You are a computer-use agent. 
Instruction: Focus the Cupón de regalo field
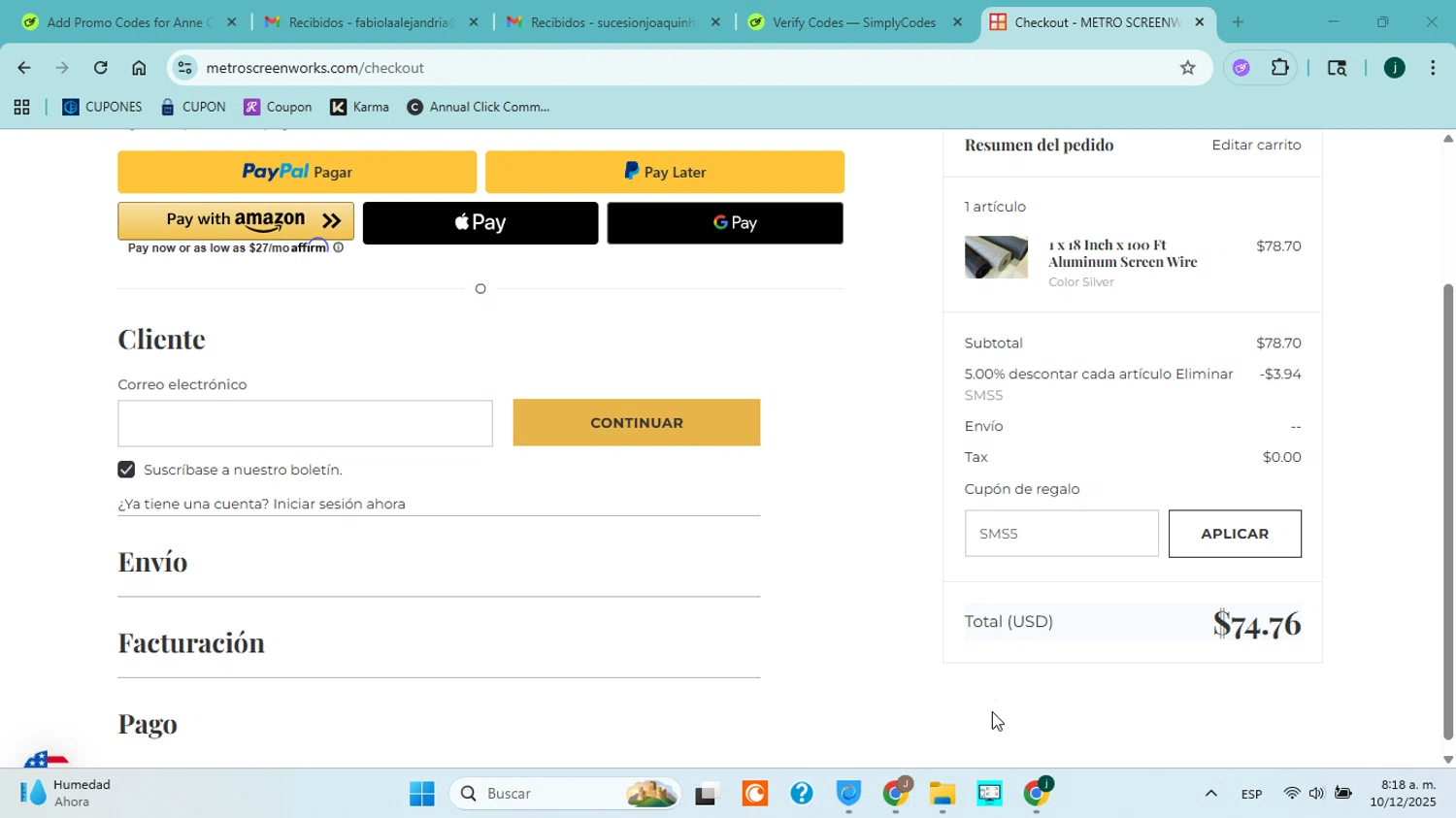(x=1062, y=534)
